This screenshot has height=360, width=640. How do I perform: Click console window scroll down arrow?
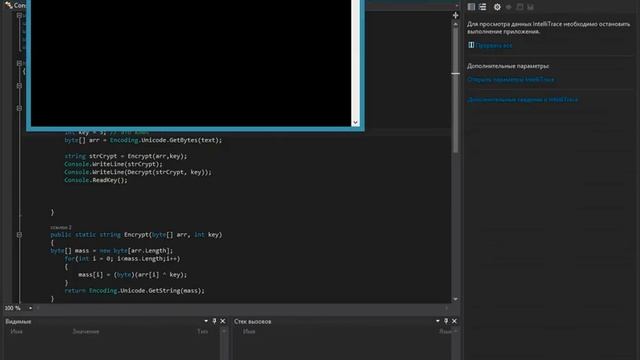(x=355, y=122)
